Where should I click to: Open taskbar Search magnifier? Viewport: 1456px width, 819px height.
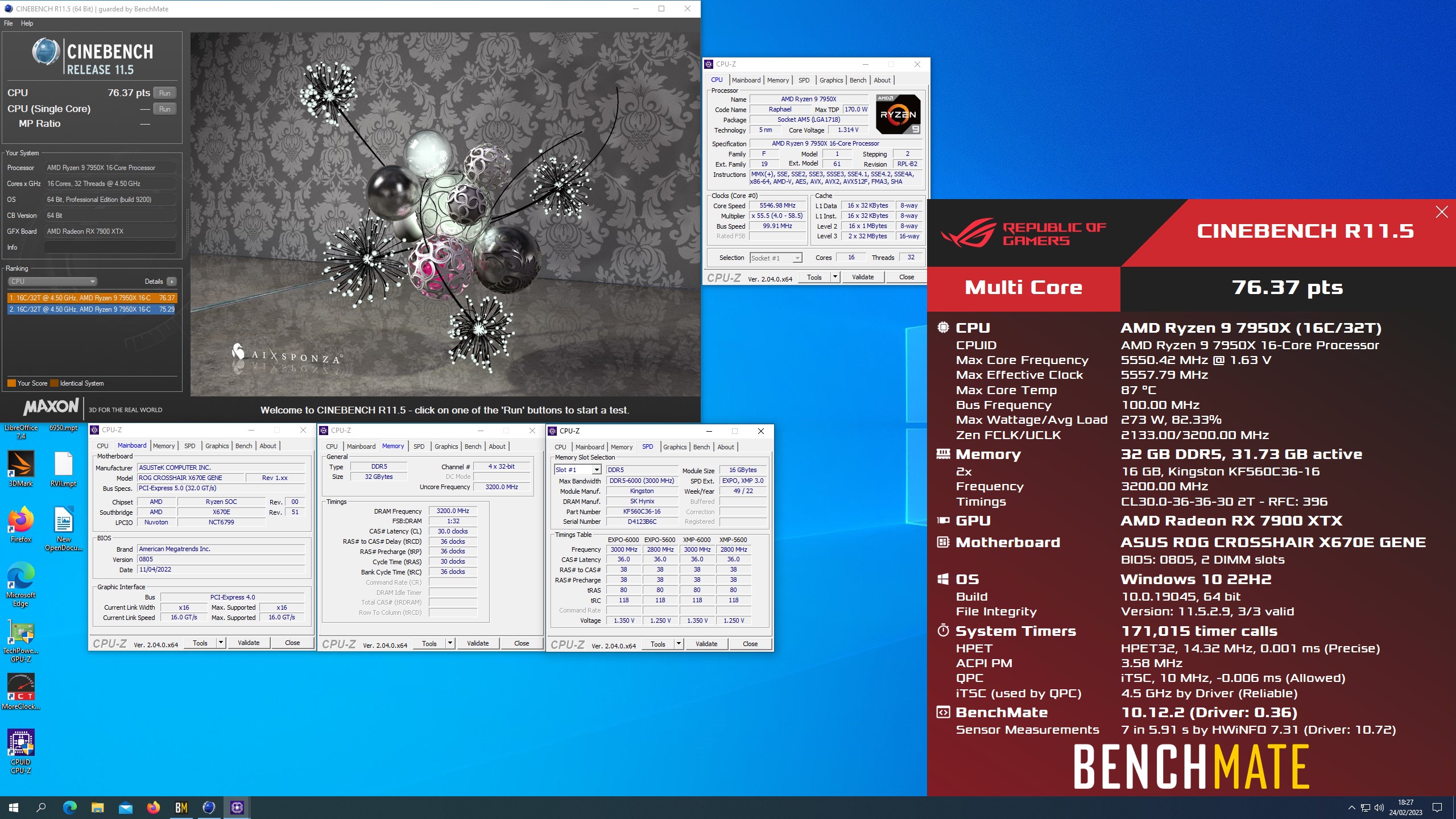click(41, 808)
